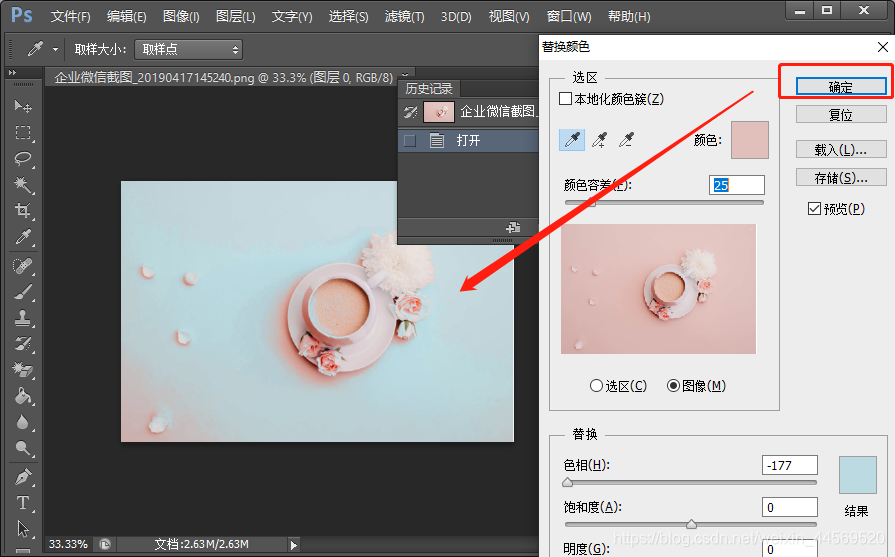Select the Eraser tool

[x=23, y=370]
